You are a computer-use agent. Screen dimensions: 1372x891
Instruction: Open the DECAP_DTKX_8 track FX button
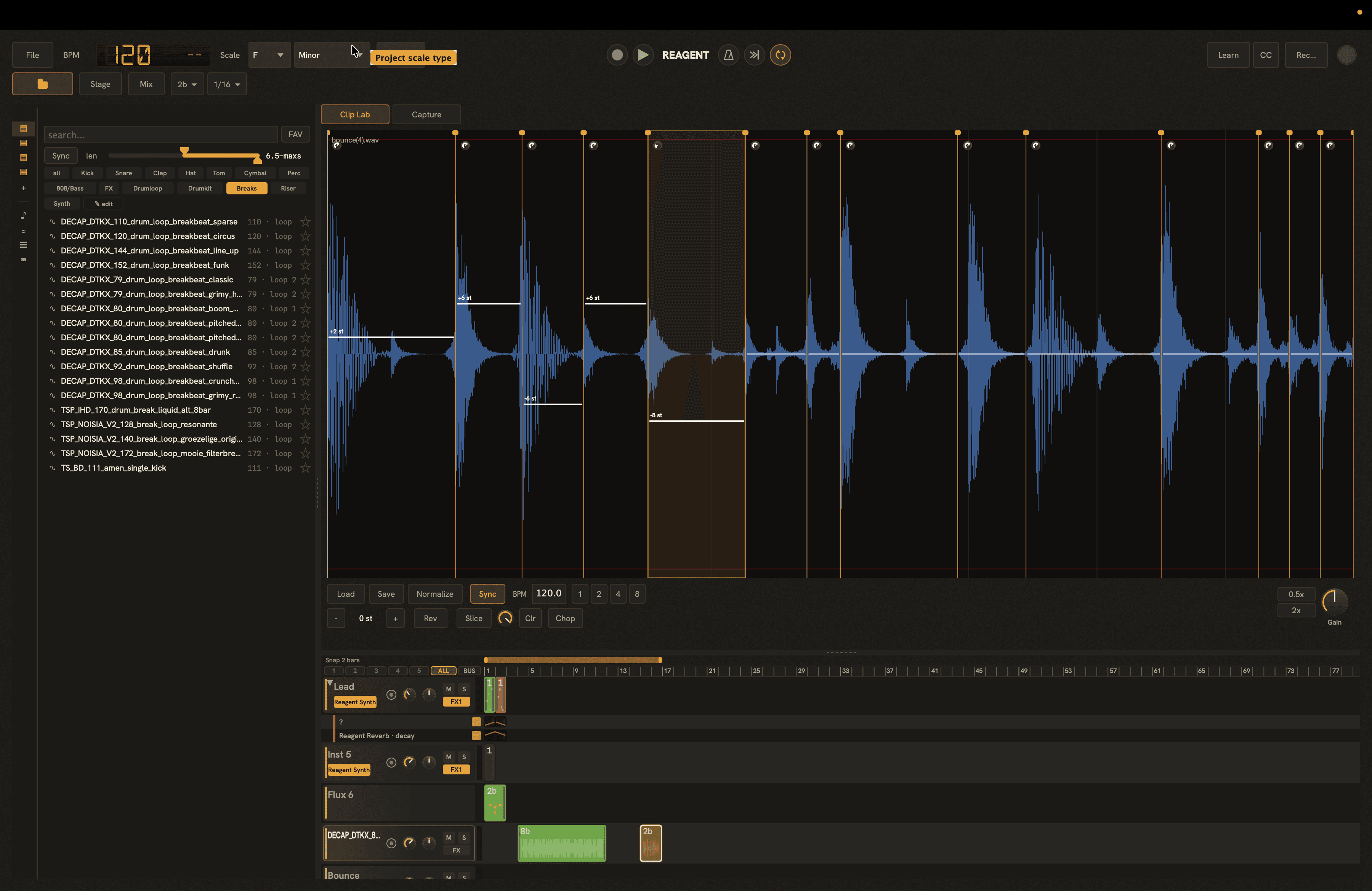(456, 850)
